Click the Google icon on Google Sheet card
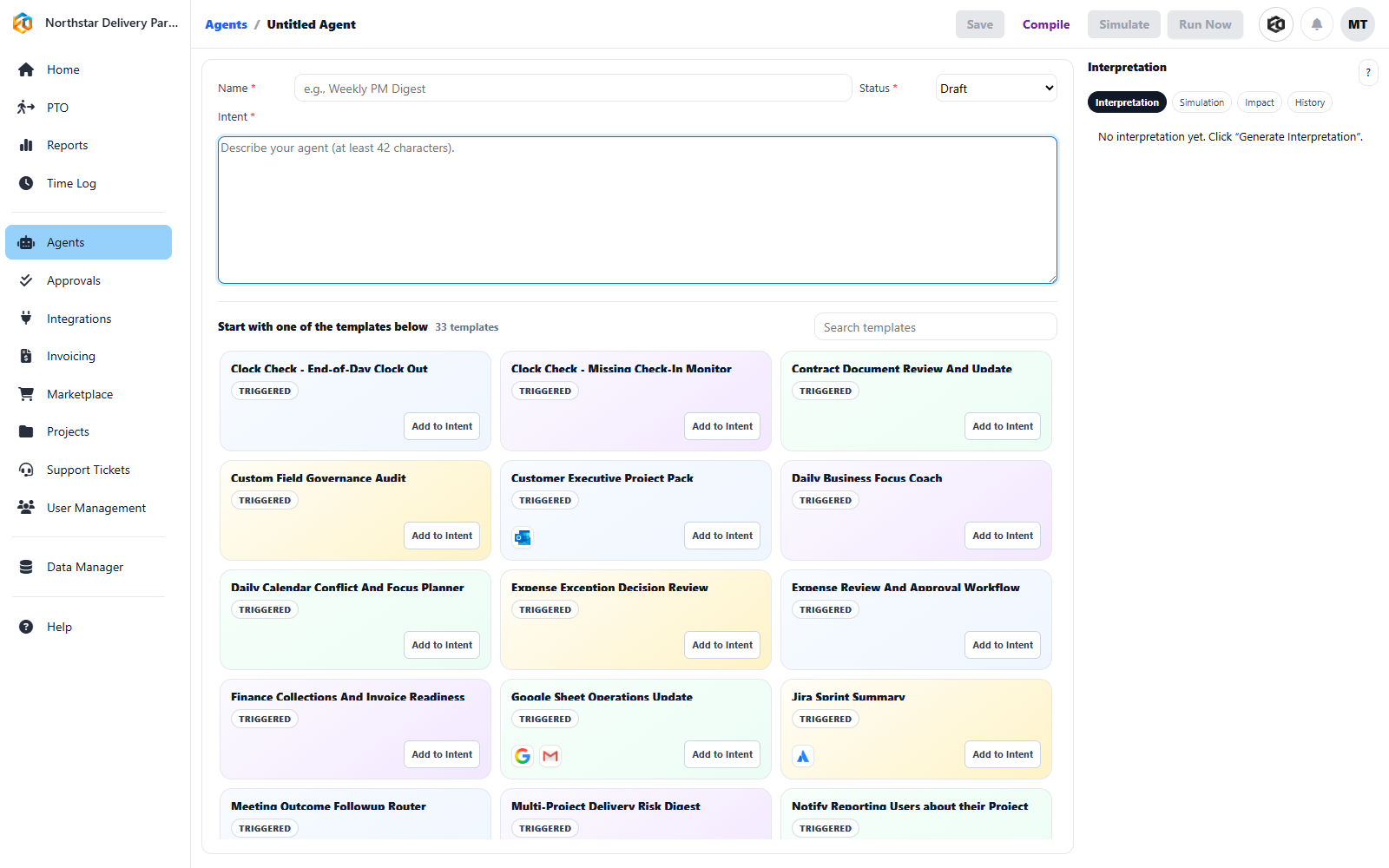 tap(523, 756)
